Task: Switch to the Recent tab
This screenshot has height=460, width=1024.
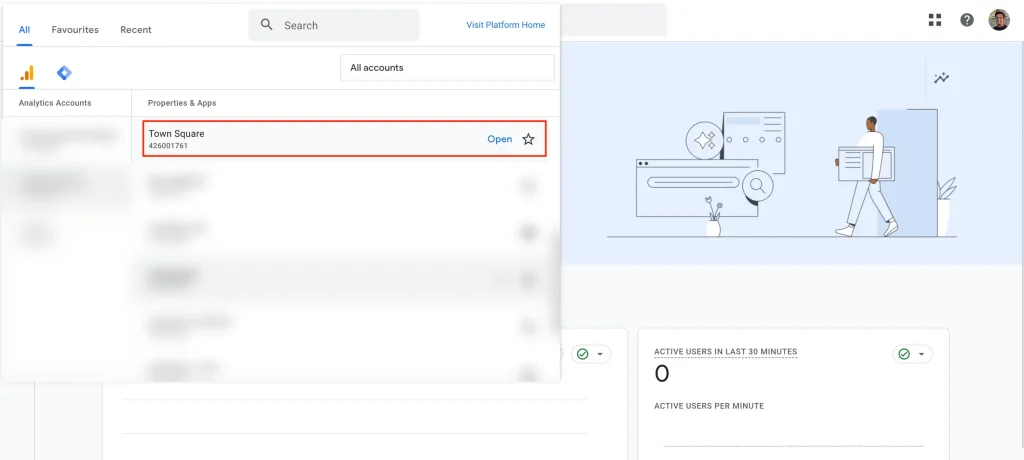Action: point(136,29)
